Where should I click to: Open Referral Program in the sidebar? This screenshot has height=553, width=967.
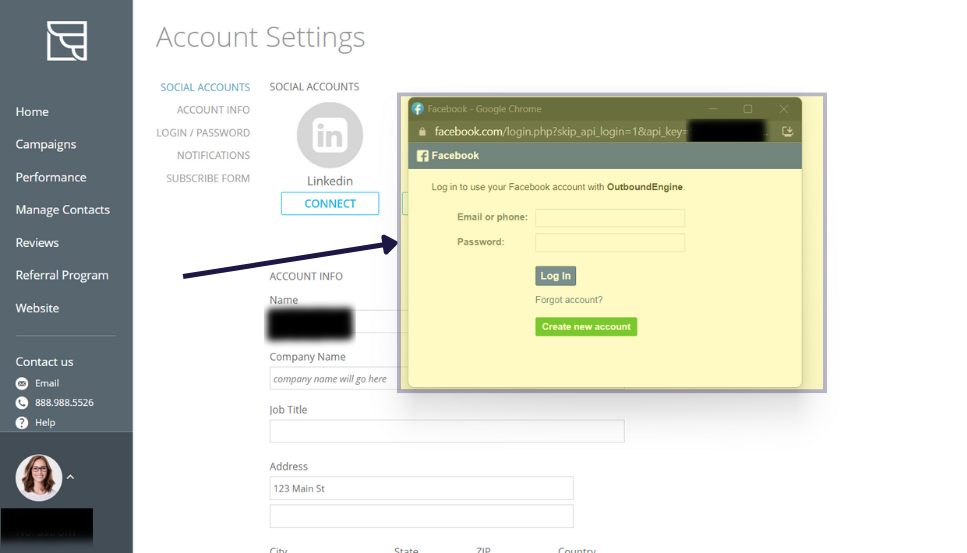[62, 275]
